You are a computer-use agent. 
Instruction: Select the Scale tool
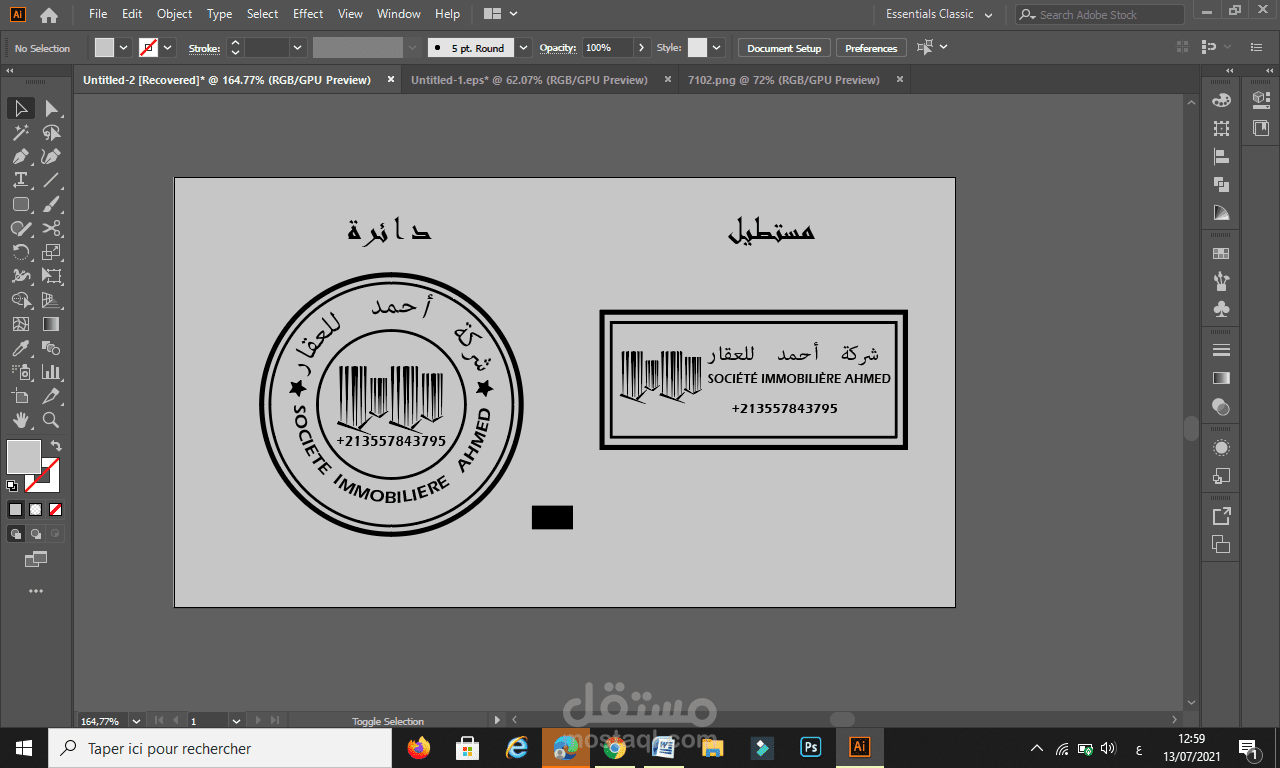click(x=52, y=252)
